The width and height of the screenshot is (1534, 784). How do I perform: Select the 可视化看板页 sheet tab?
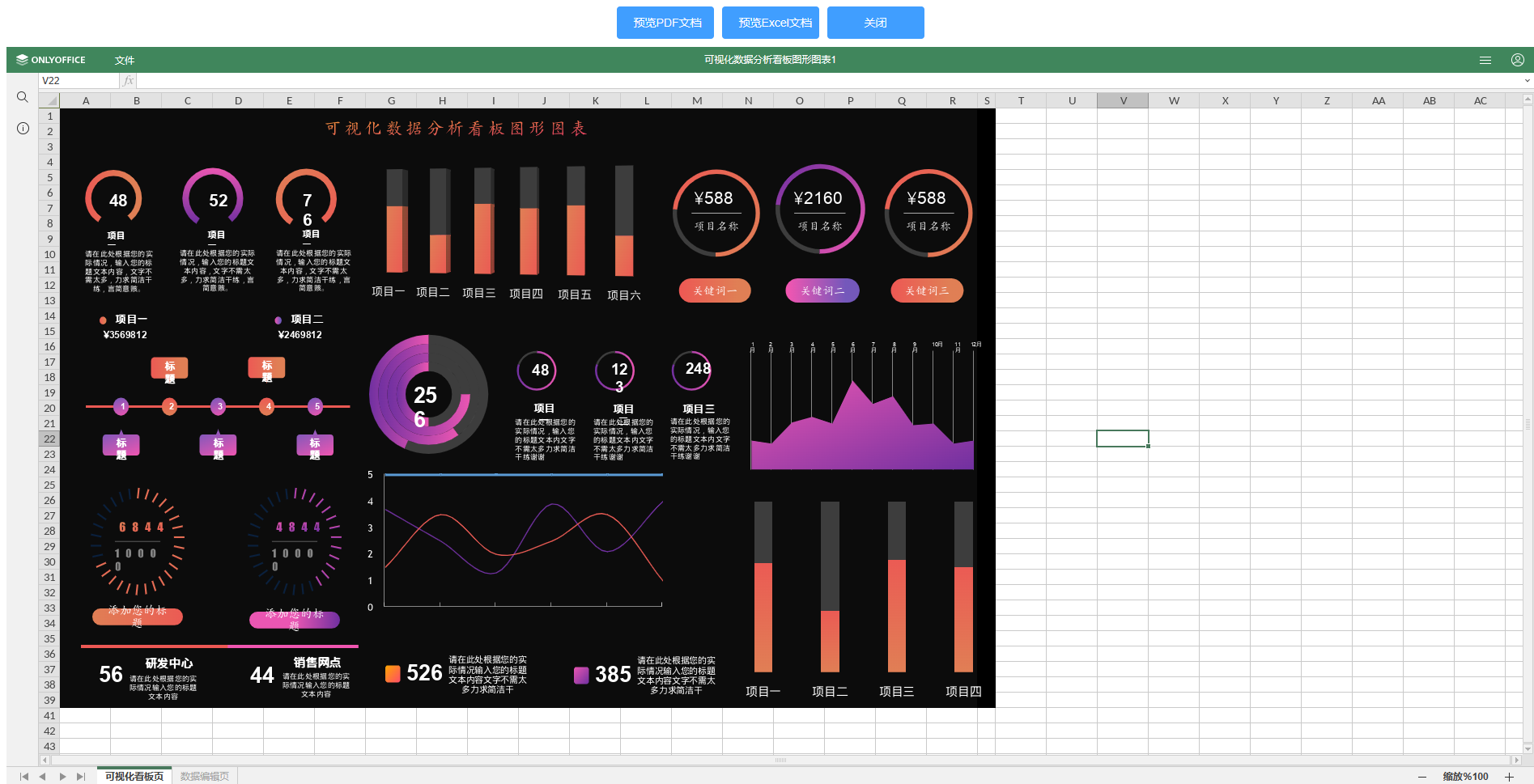tap(134, 777)
